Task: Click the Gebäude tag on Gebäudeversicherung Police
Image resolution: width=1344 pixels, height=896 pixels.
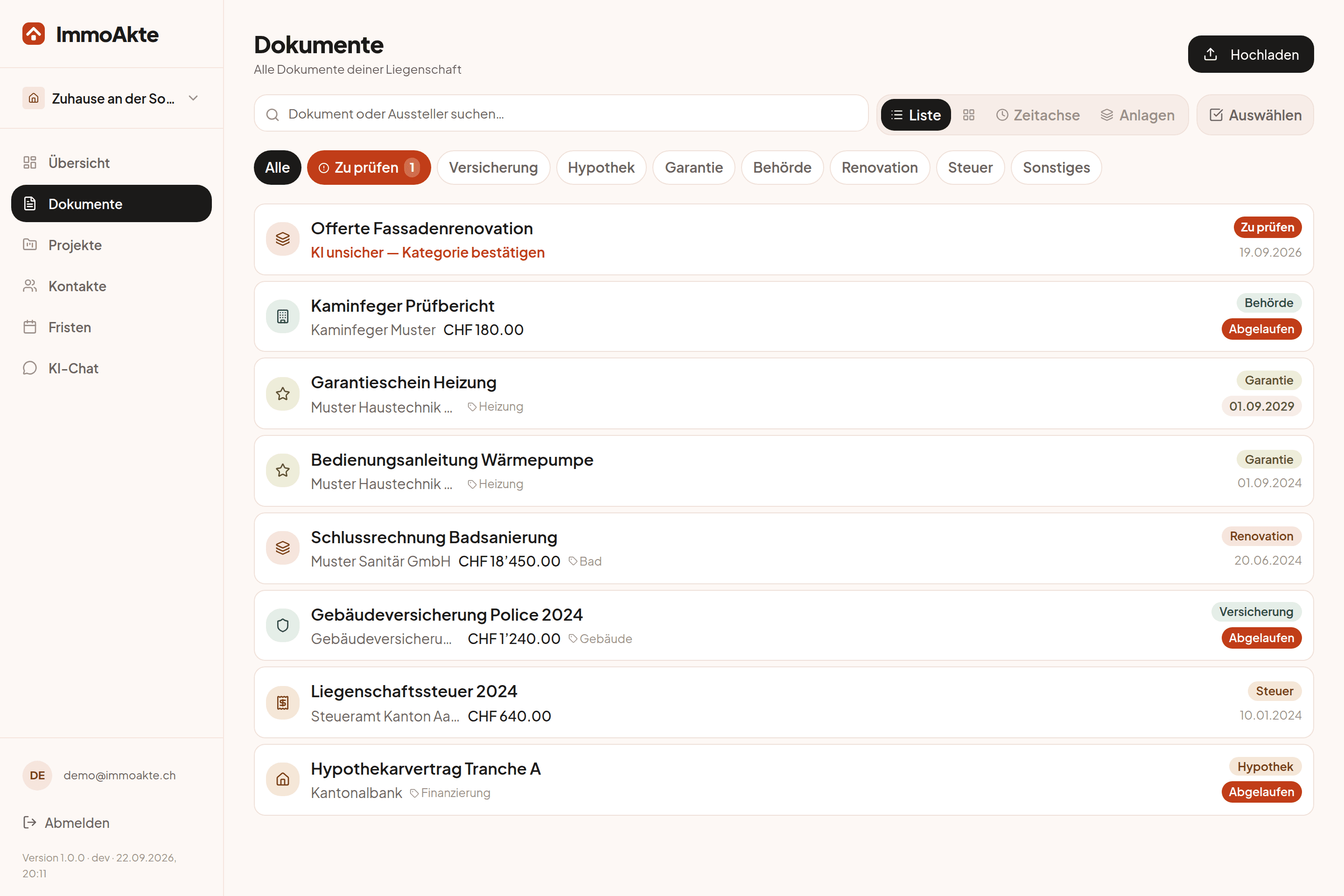Action: click(x=601, y=638)
